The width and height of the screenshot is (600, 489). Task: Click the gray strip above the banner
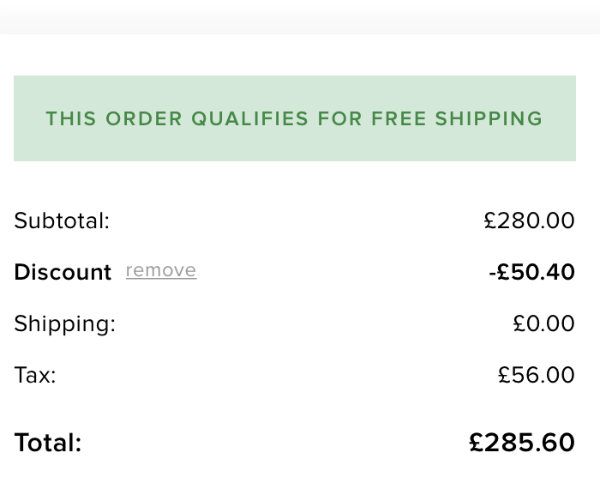(300, 16)
